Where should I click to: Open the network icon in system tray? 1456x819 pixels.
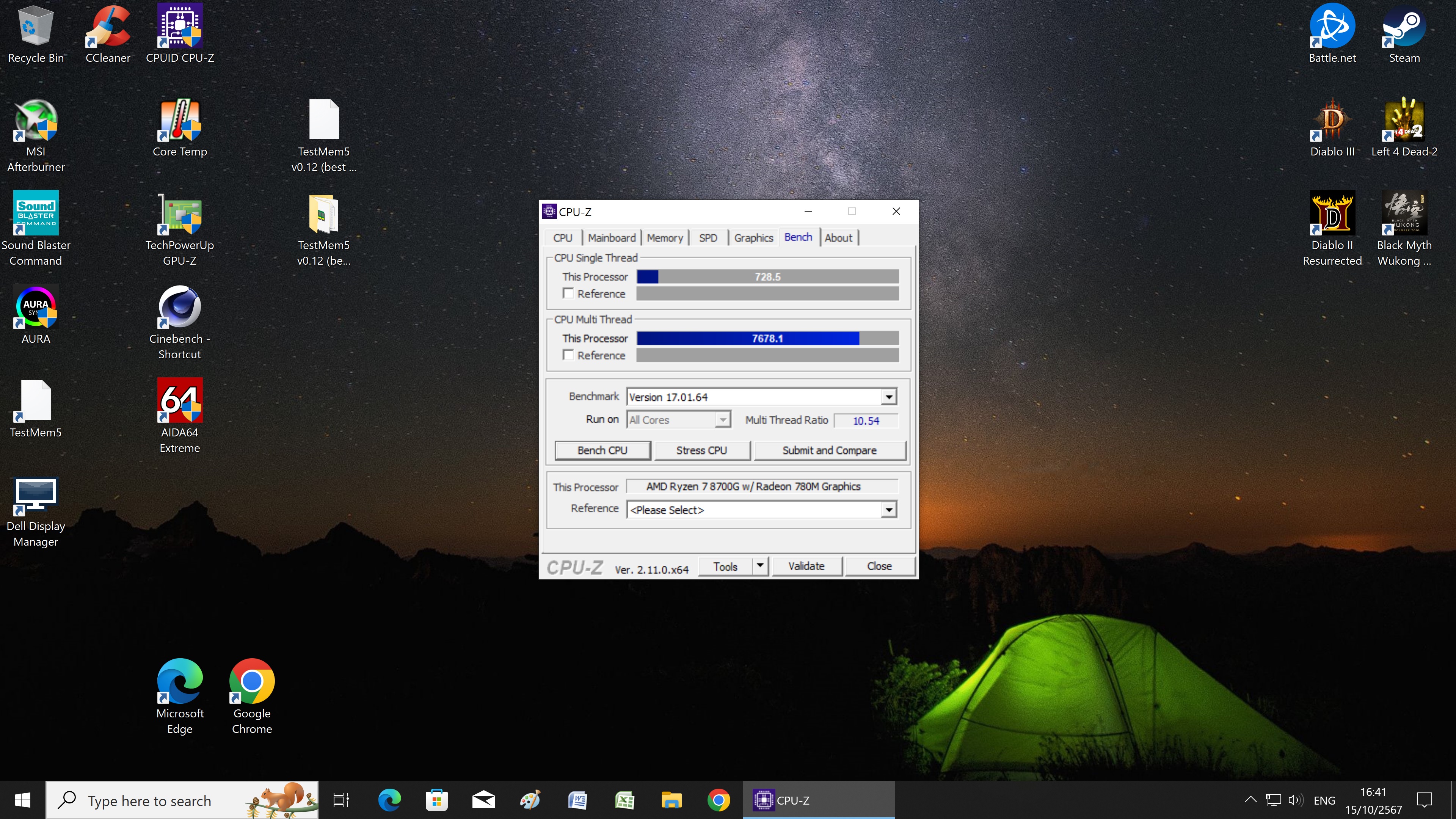click(x=1273, y=800)
